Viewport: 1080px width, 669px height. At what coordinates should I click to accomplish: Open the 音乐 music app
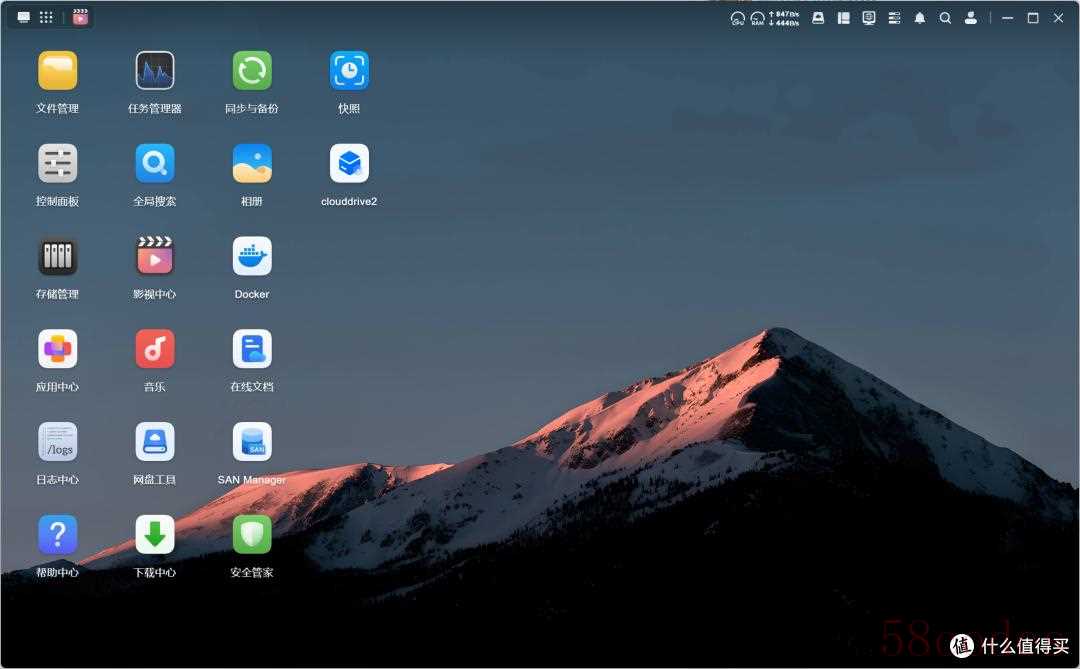(155, 349)
